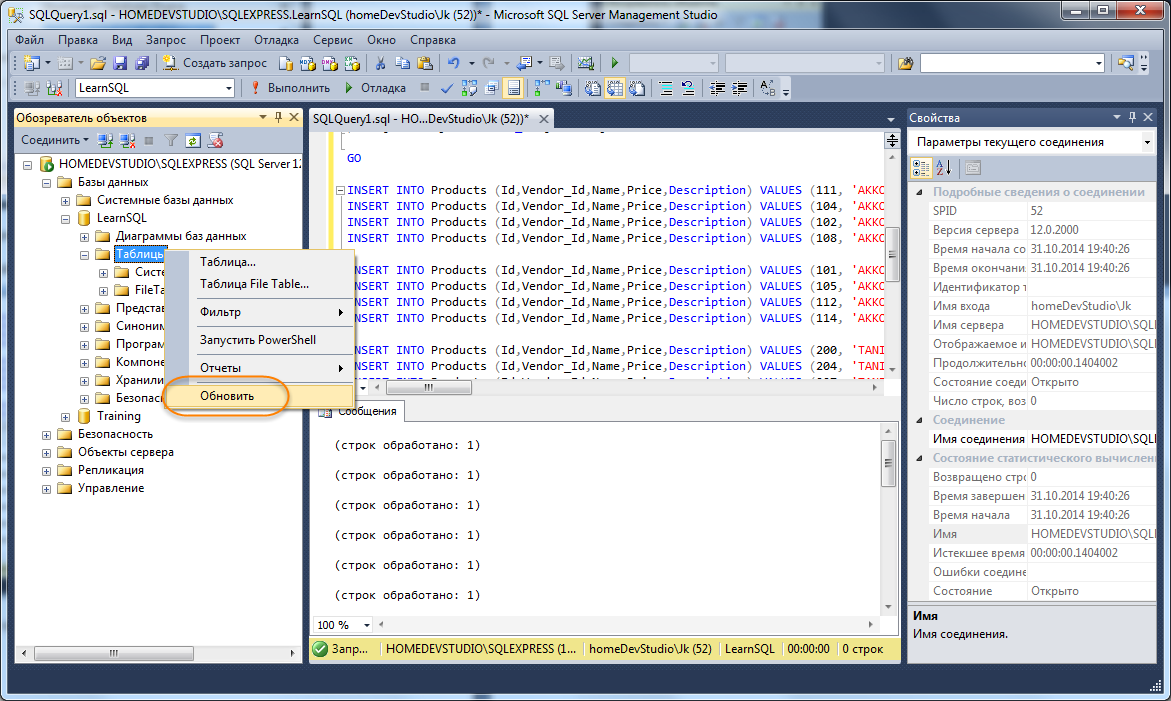Image resolution: width=1171 pixels, height=701 pixels.
Task: Click the MDX query toolbar icon
Action: (308, 63)
